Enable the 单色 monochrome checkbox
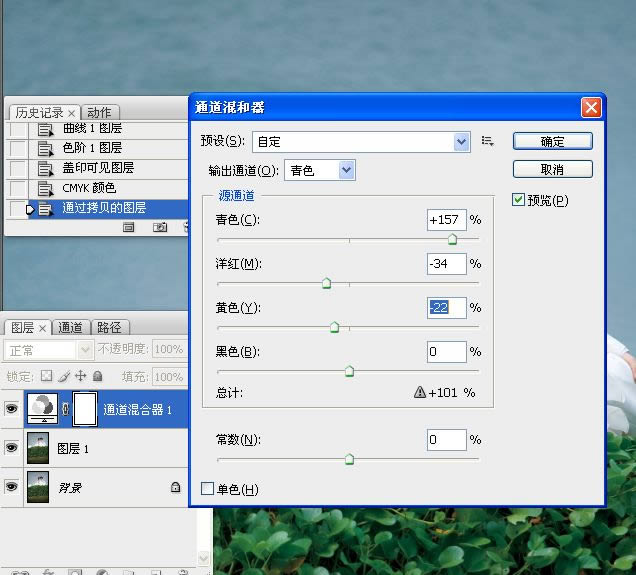 pos(208,489)
